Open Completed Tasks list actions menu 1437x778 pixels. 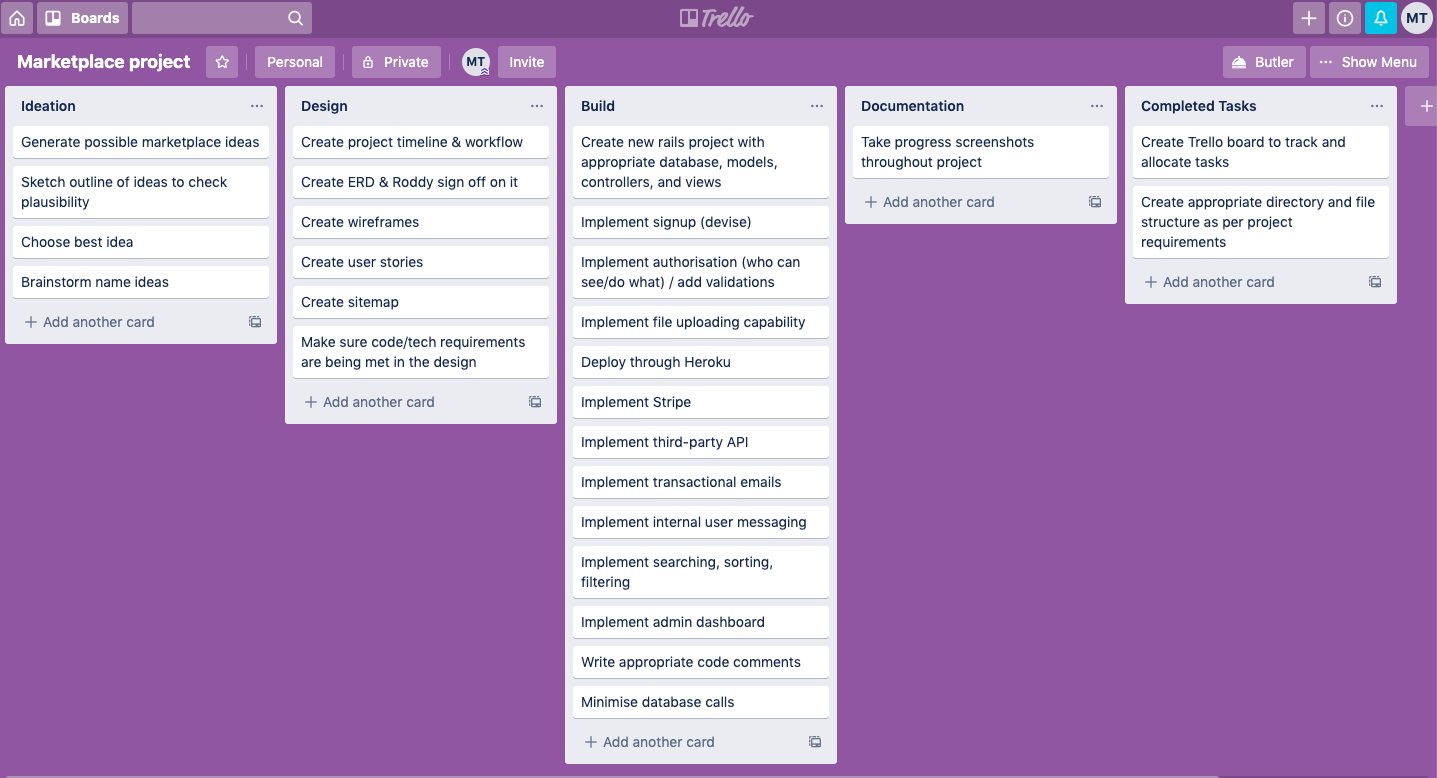pos(1377,106)
